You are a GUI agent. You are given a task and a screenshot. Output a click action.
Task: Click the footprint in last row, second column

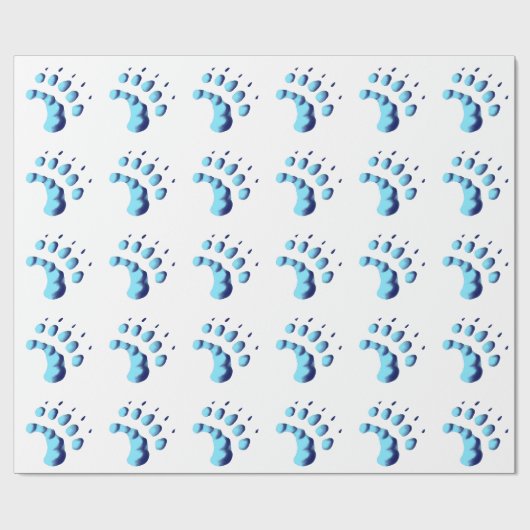point(142,433)
